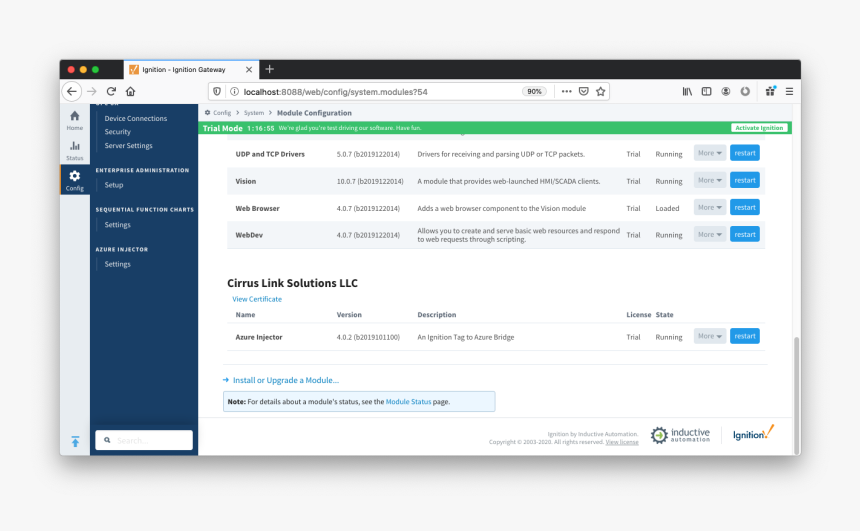Image resolution: width=860 pixels, height=531 pixels.
Task: Restart the Vision module
Action: click(x=745, y=180)
